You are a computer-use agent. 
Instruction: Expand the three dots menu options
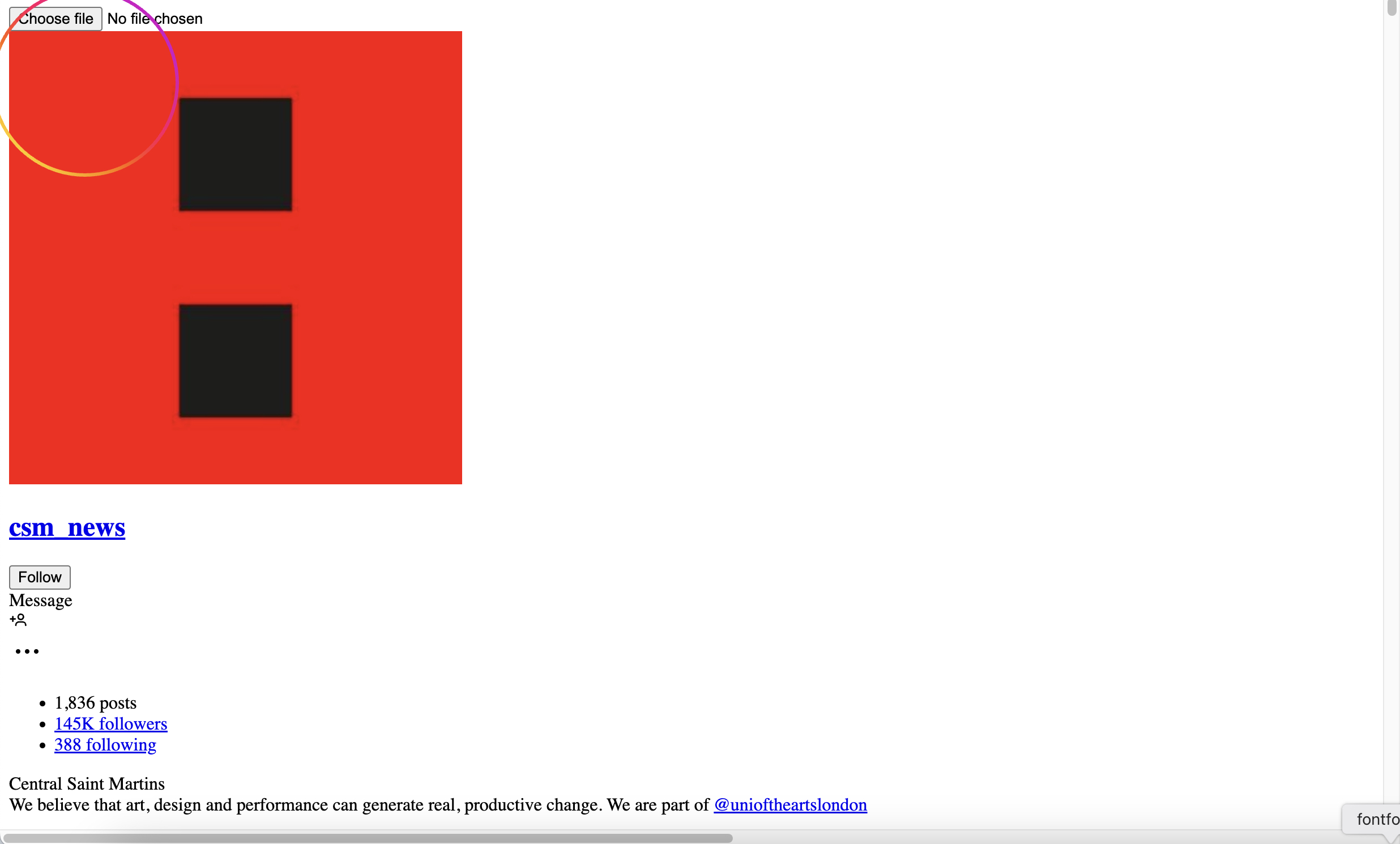26,651
